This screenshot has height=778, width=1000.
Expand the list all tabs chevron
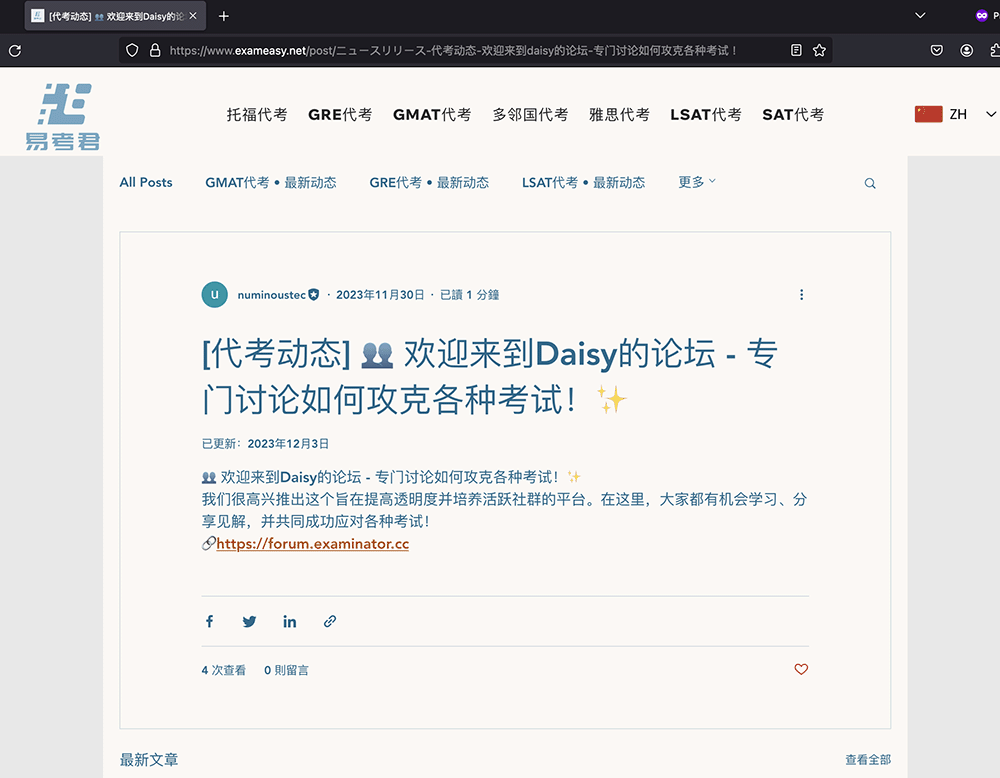point(920,15)
